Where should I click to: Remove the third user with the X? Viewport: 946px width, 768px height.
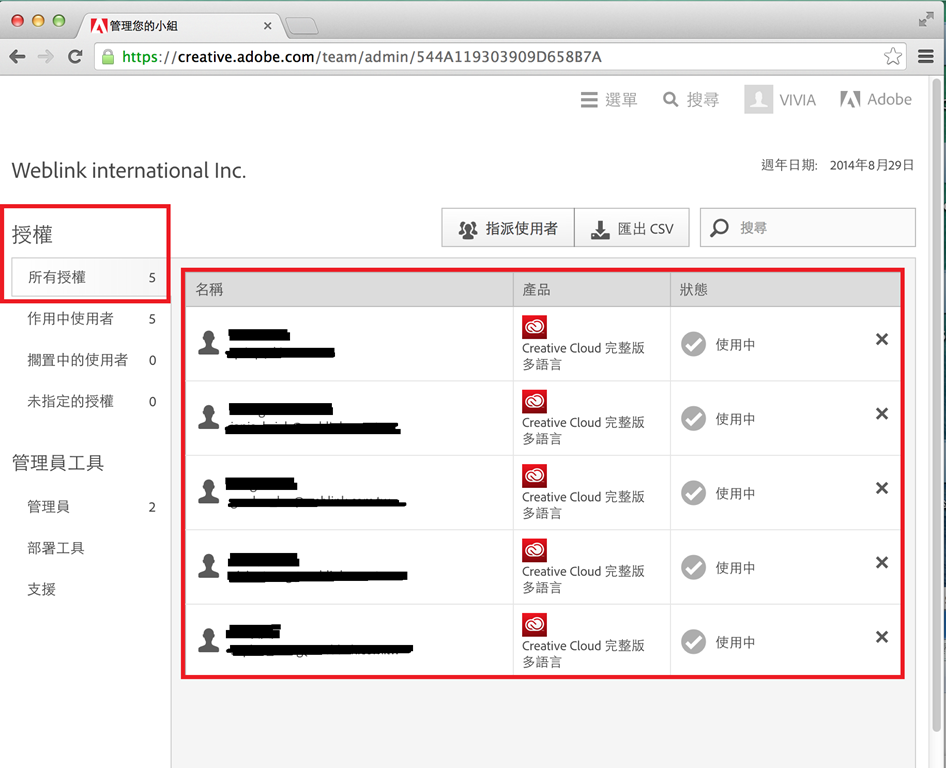(882, 488)
